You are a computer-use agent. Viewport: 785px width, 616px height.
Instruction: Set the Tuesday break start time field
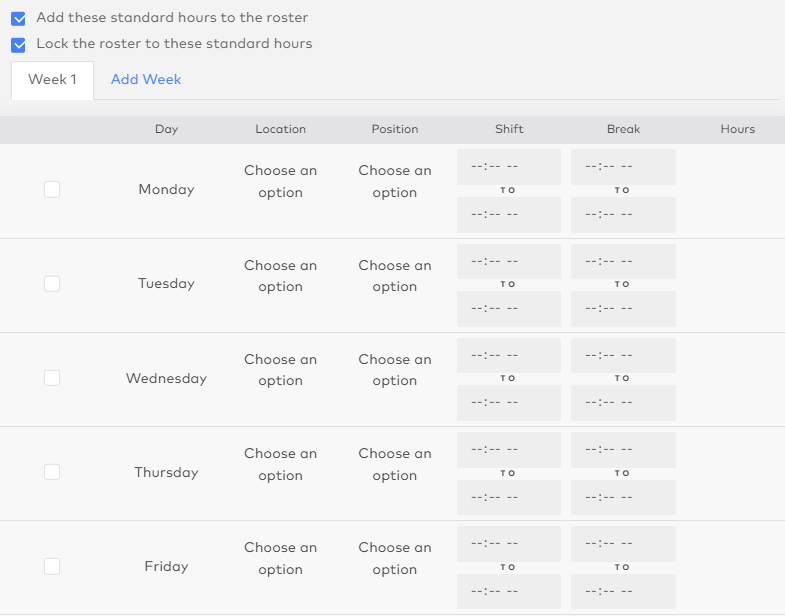tap(623, 261)
